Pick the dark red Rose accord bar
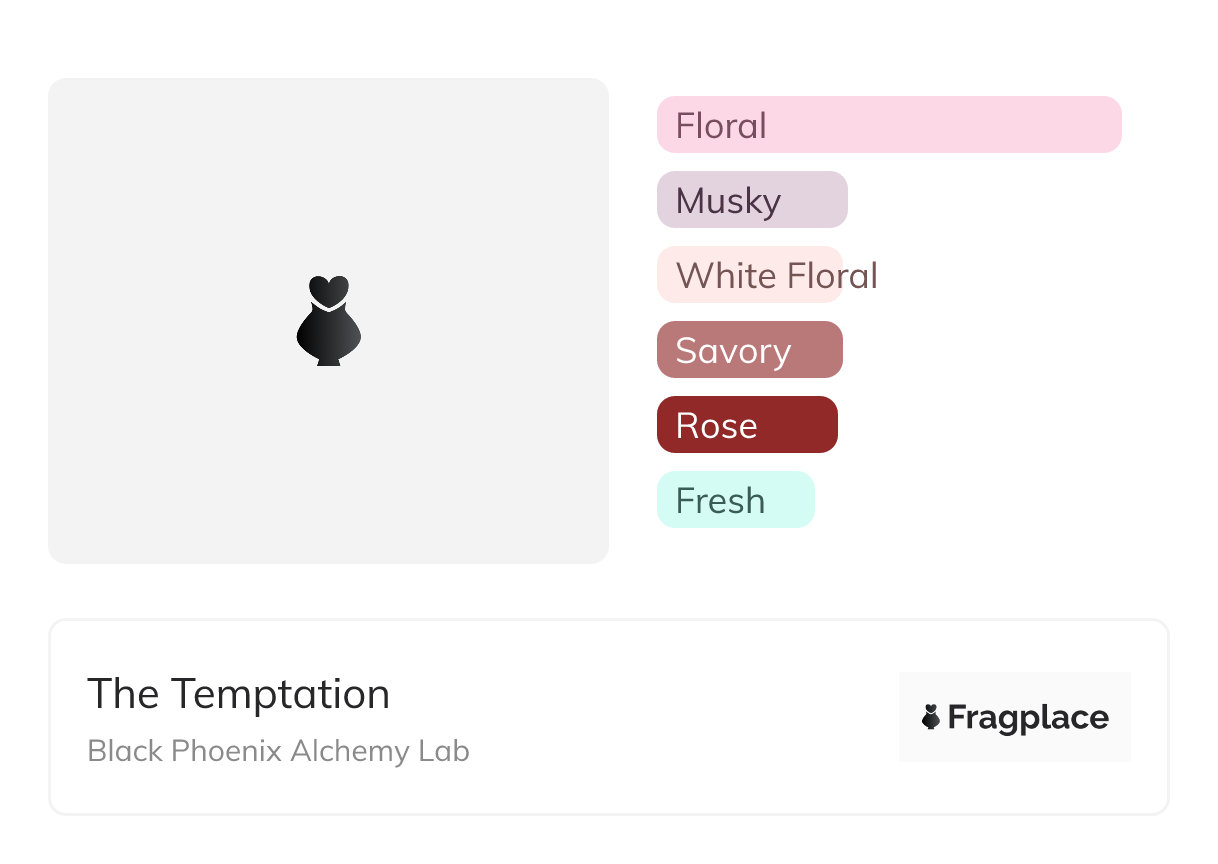Image resolution: width=1218 pixels, height=864 pixels. (x=747, y=425)
